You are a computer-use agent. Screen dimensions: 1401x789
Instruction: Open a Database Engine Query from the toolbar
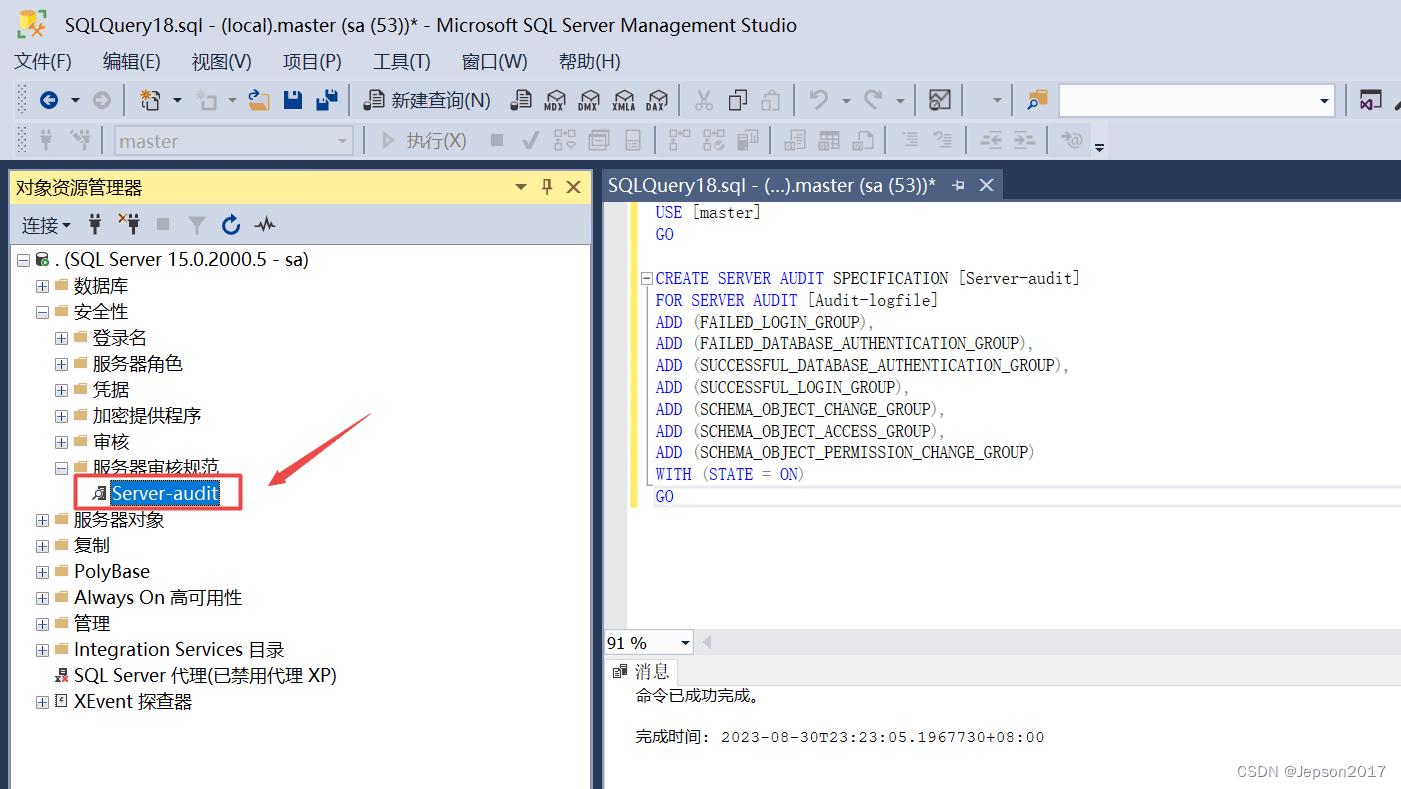521,100
